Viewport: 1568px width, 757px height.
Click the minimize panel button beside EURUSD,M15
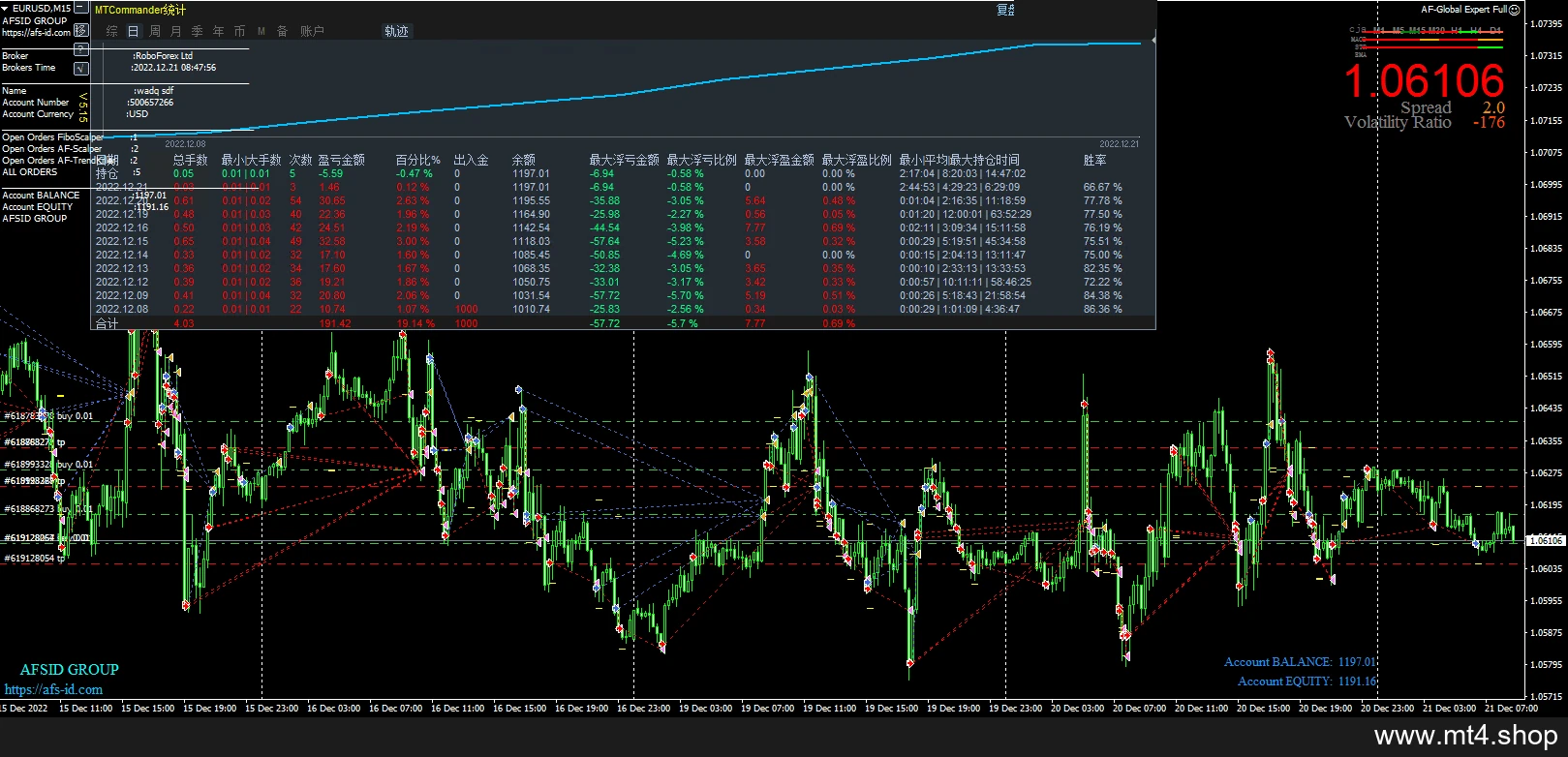coord(81,8)
